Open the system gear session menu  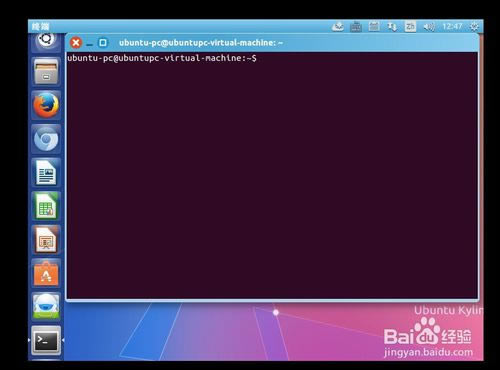coord(474,26)
